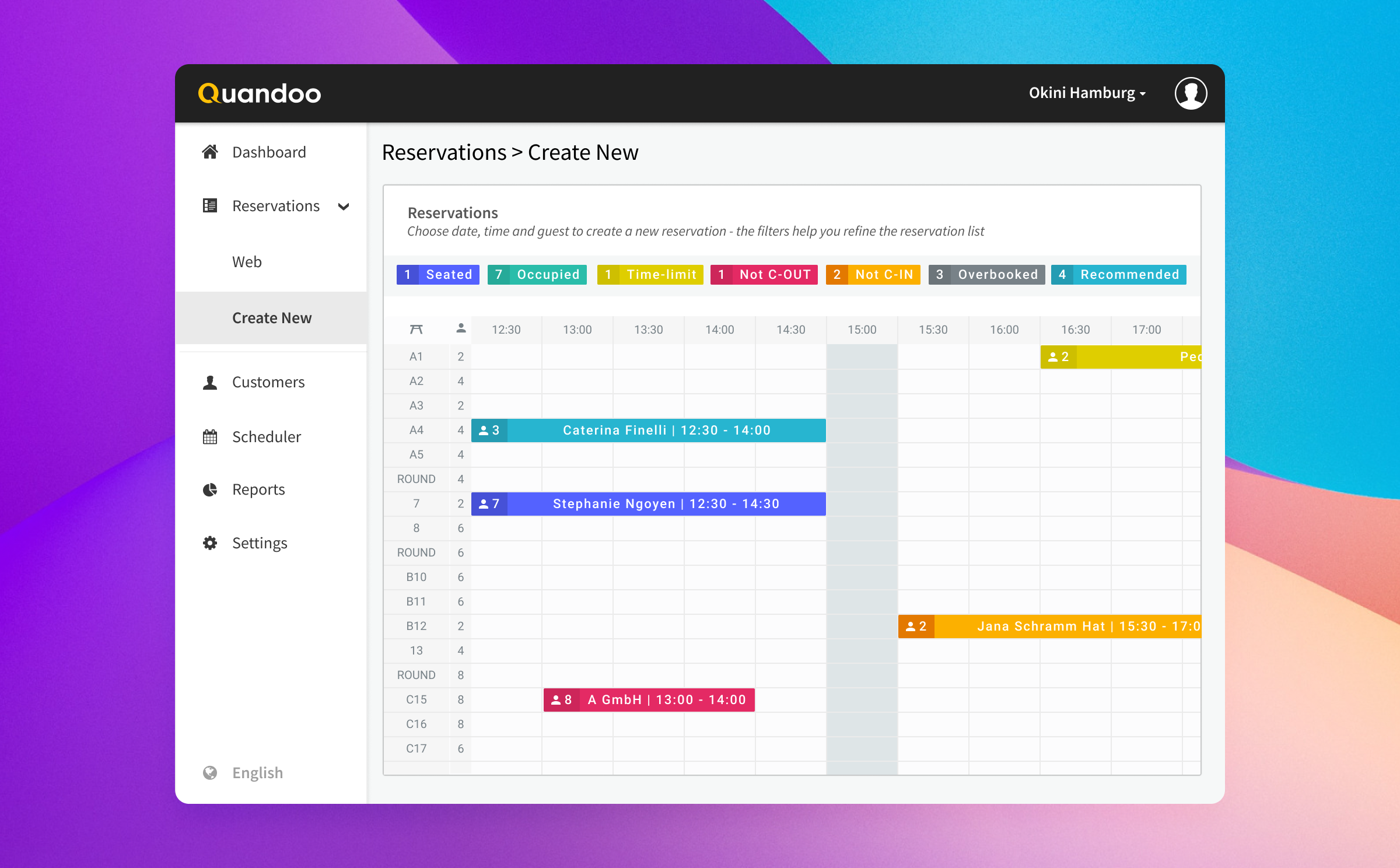Image resolution: width=1400 pixels, height=868 pixels.
Task: Open the yellow time-limit reservation on A1
Action: (1121, 357)
